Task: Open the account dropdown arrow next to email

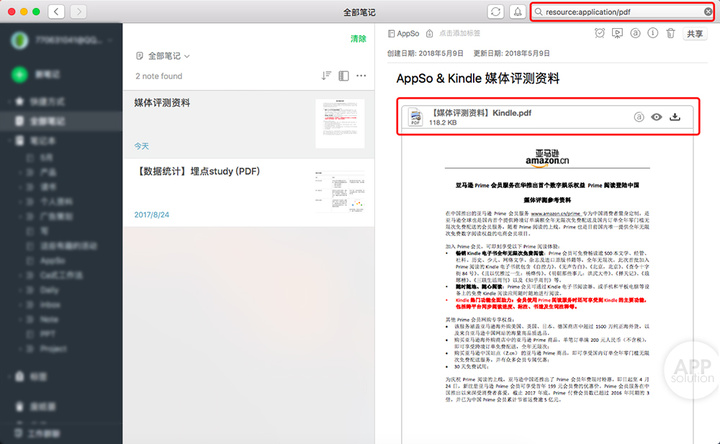Action: tap(110, 40)
